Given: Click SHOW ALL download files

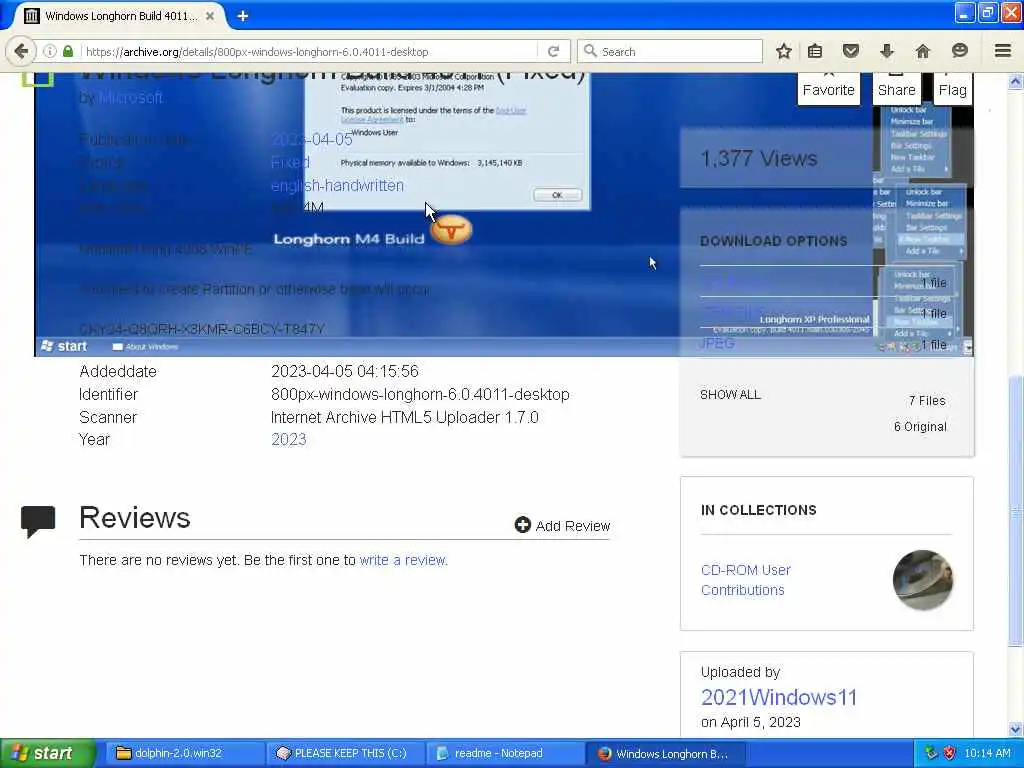Looking at the screenshot, I should [730, 394].
